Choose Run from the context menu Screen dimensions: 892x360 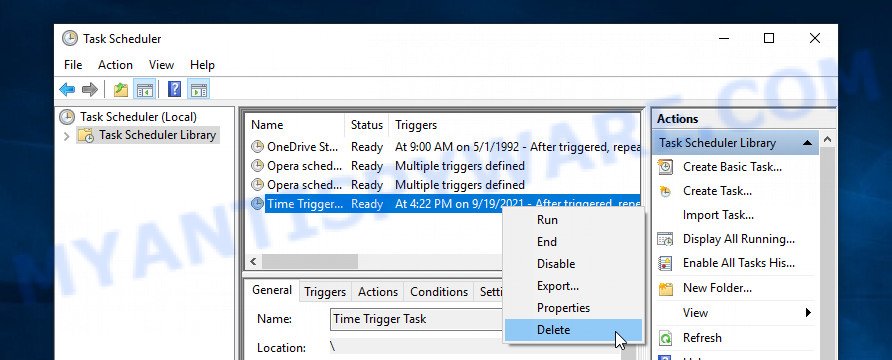(573, 220)
